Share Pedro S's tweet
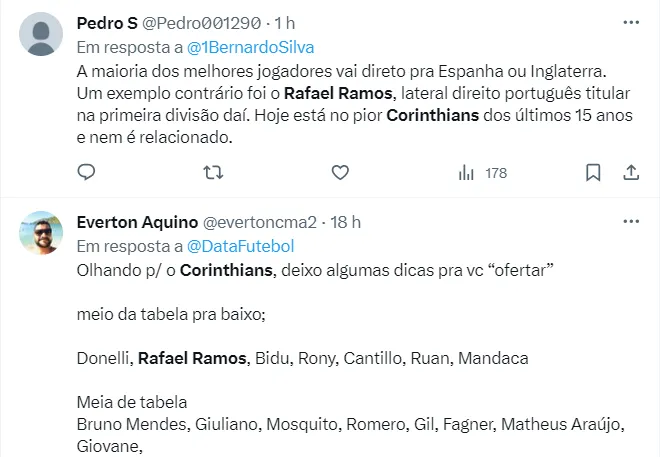The height and width of the screenshot is (457, 660). click(631, 173)
